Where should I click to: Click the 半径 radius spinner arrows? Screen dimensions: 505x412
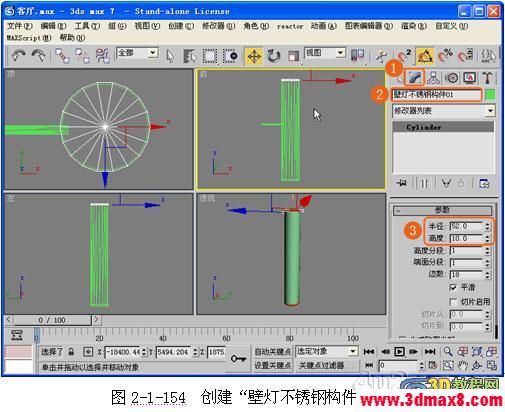[x=487, y=226]
